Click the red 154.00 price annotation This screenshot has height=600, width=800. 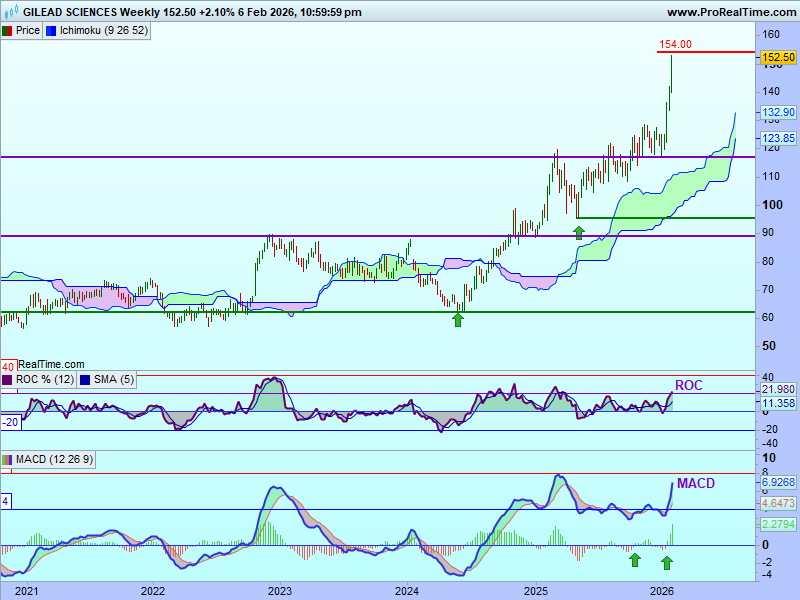675,44
